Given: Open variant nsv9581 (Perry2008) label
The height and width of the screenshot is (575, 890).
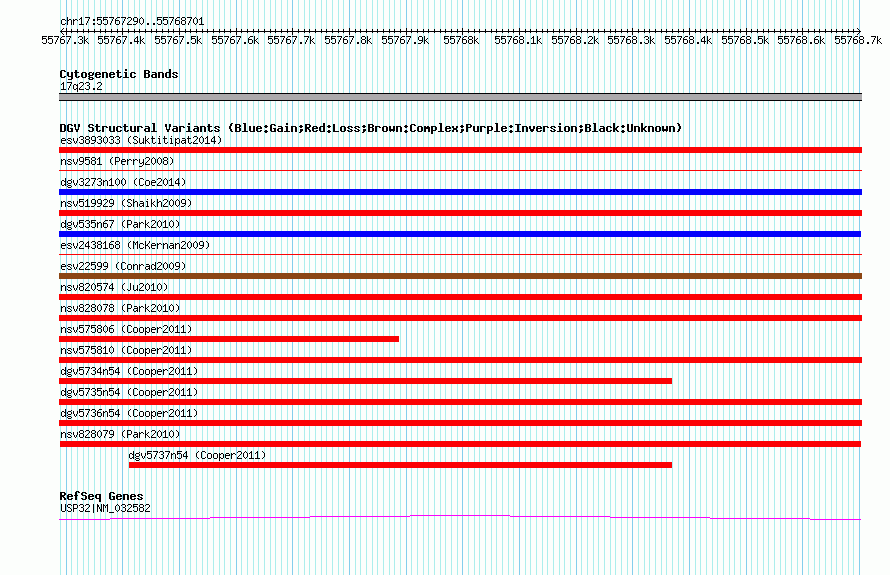Looking at the screenshot, I should point(117,161).
